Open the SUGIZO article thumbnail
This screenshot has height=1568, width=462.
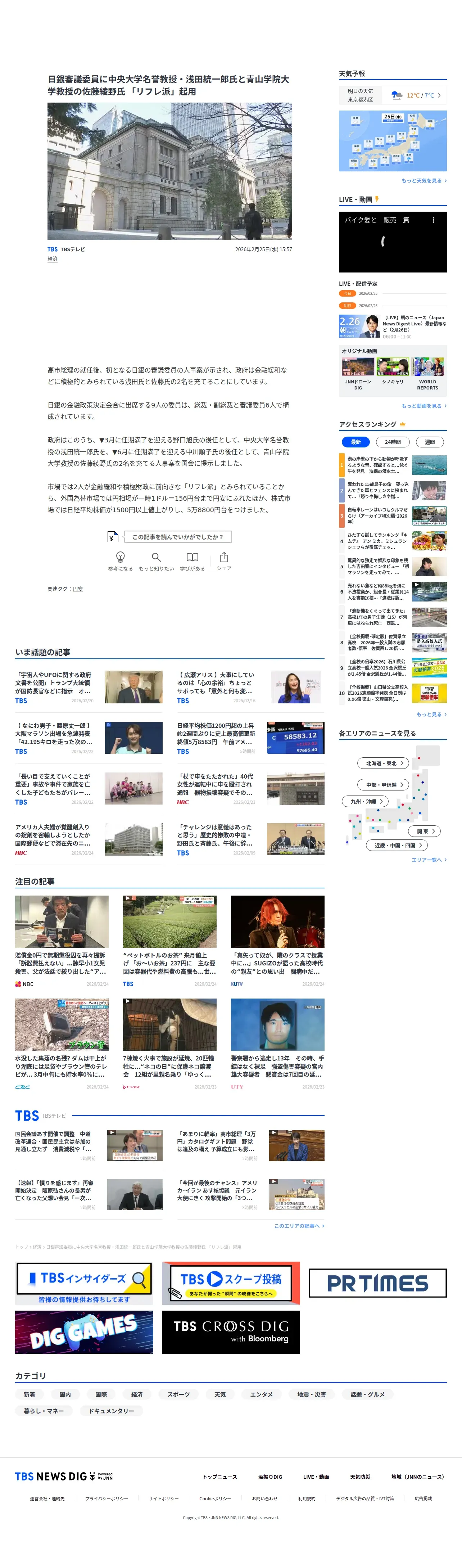[277, 922]
